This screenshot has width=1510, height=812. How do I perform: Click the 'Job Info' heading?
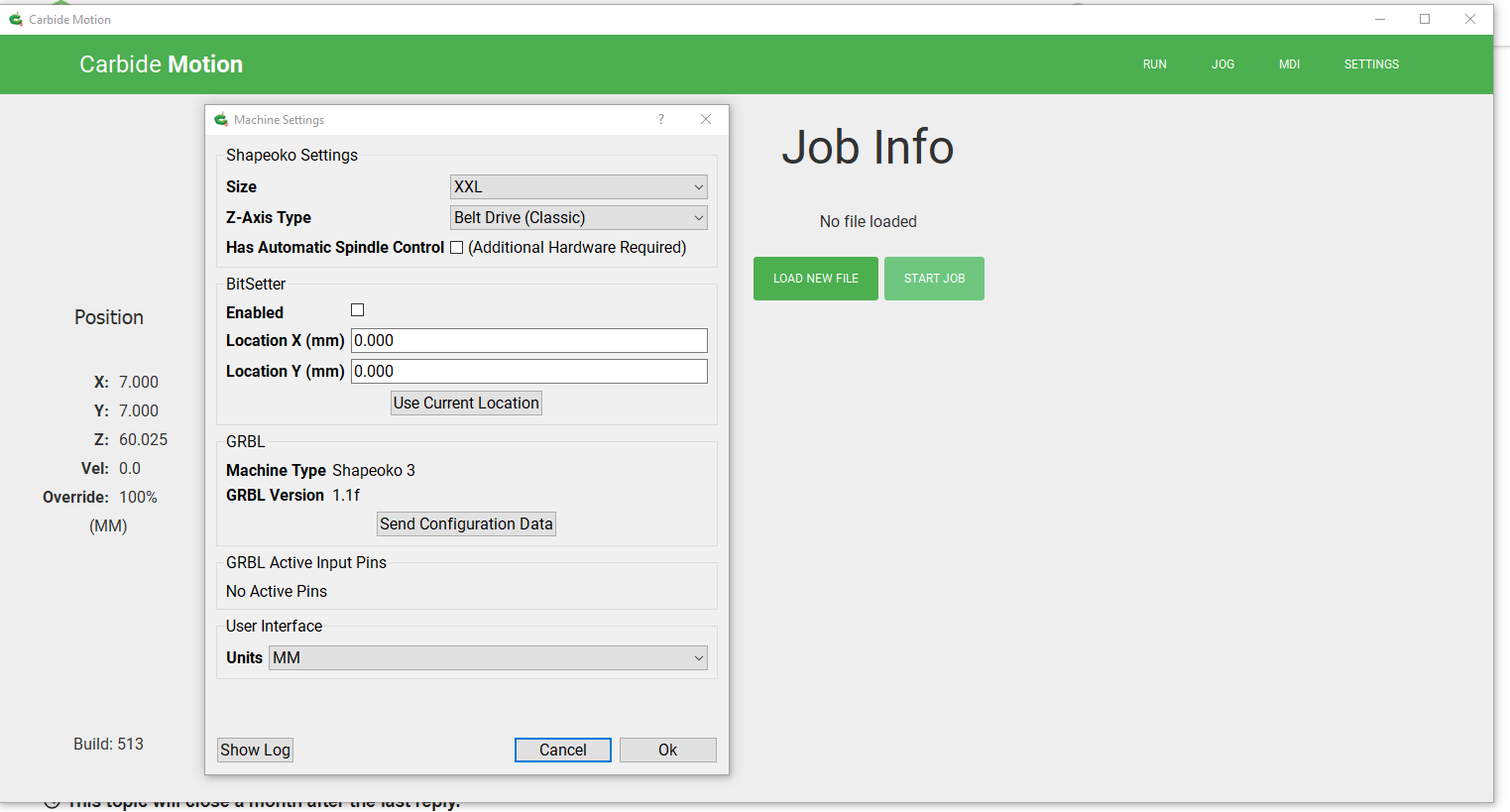coord(868,147)
